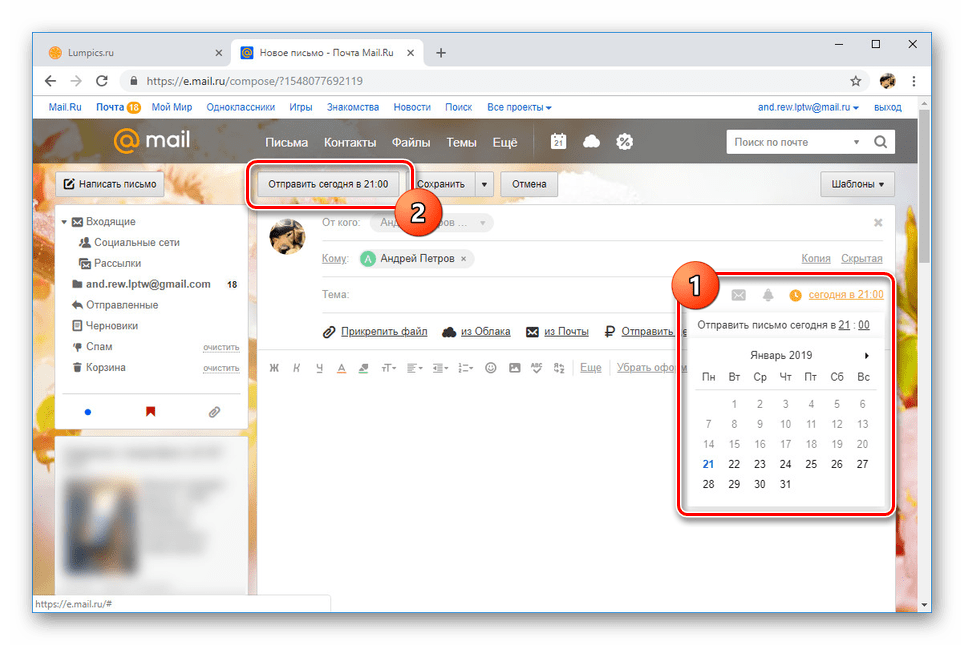Open and.rew.lptw@gmail.com folder

(x=148, y=284)
